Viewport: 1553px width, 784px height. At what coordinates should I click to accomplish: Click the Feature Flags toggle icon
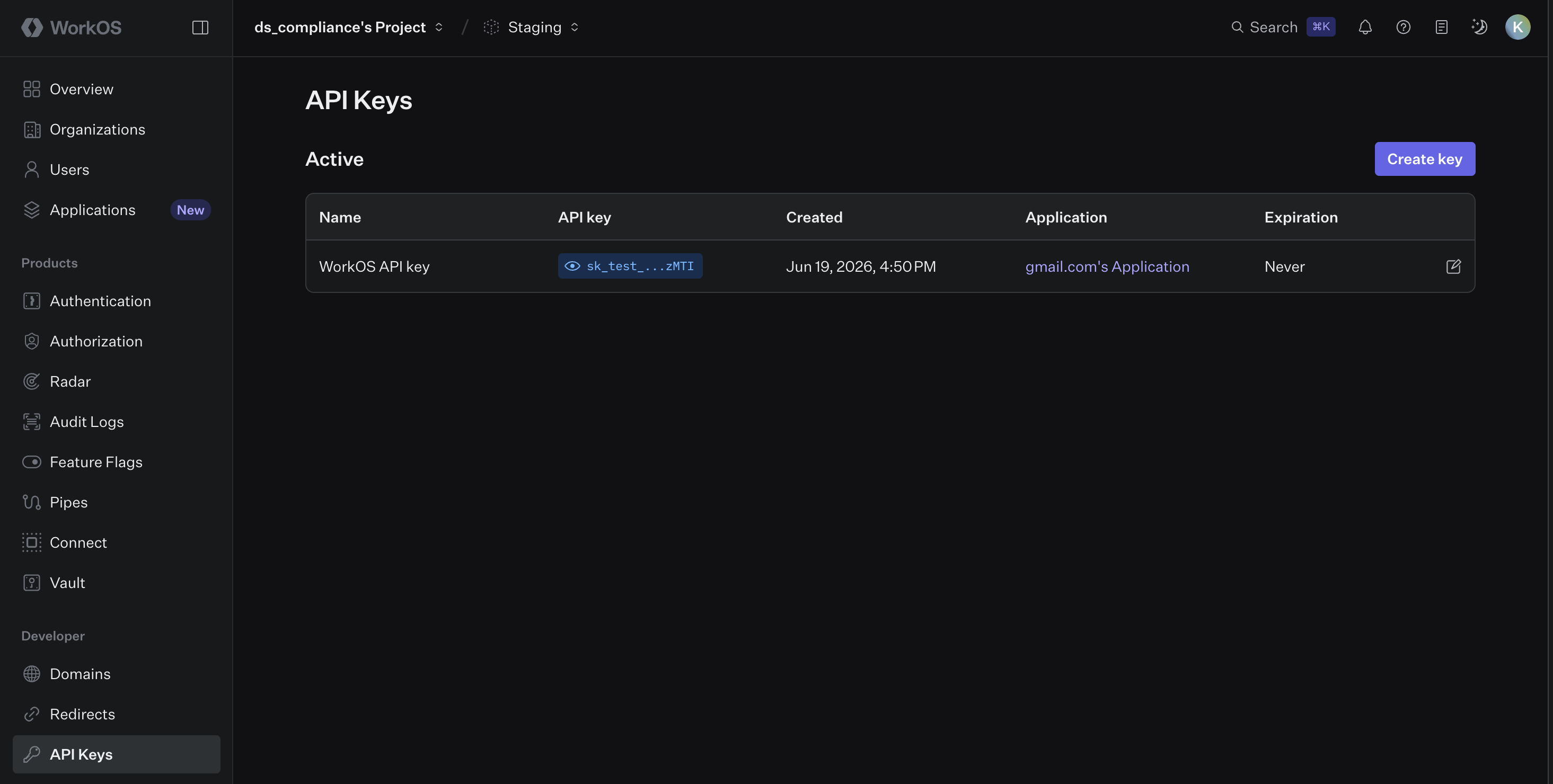(31, 462)
